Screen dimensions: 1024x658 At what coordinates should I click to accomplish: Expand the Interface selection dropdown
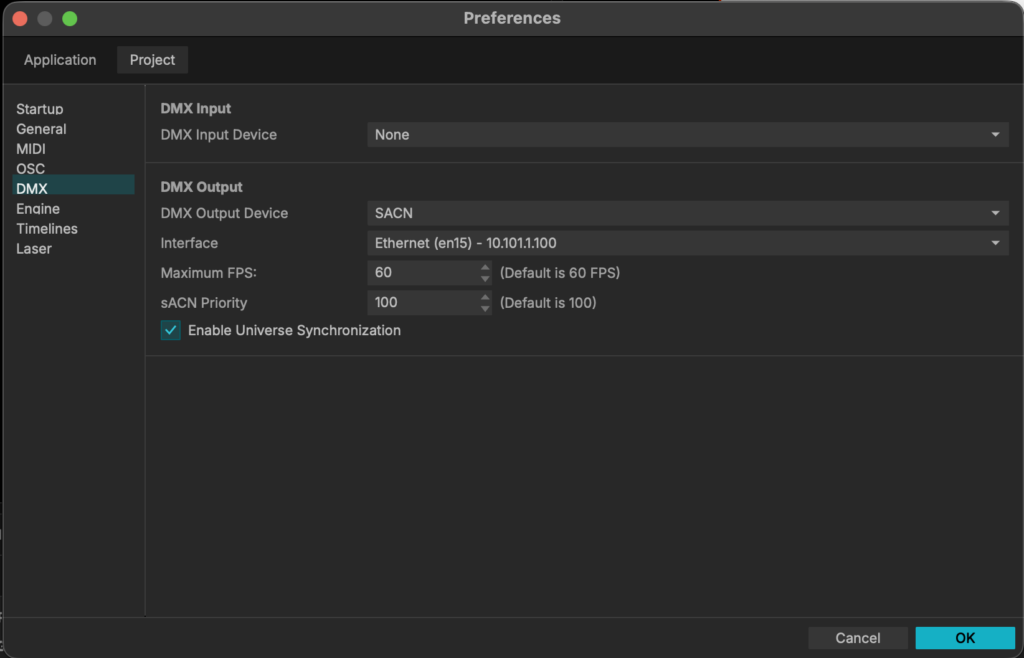point(688,243)
